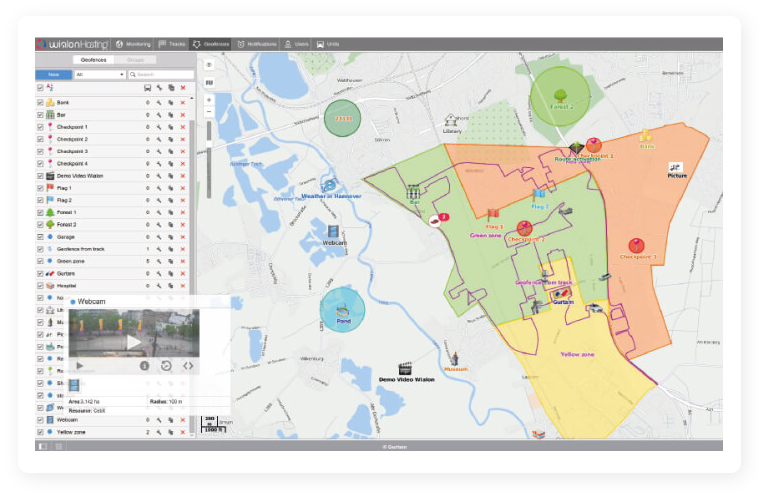Viewport: 772px width, 494px height.
Task: Delete the Hospital geofence
Action: (x=183, y=286)
